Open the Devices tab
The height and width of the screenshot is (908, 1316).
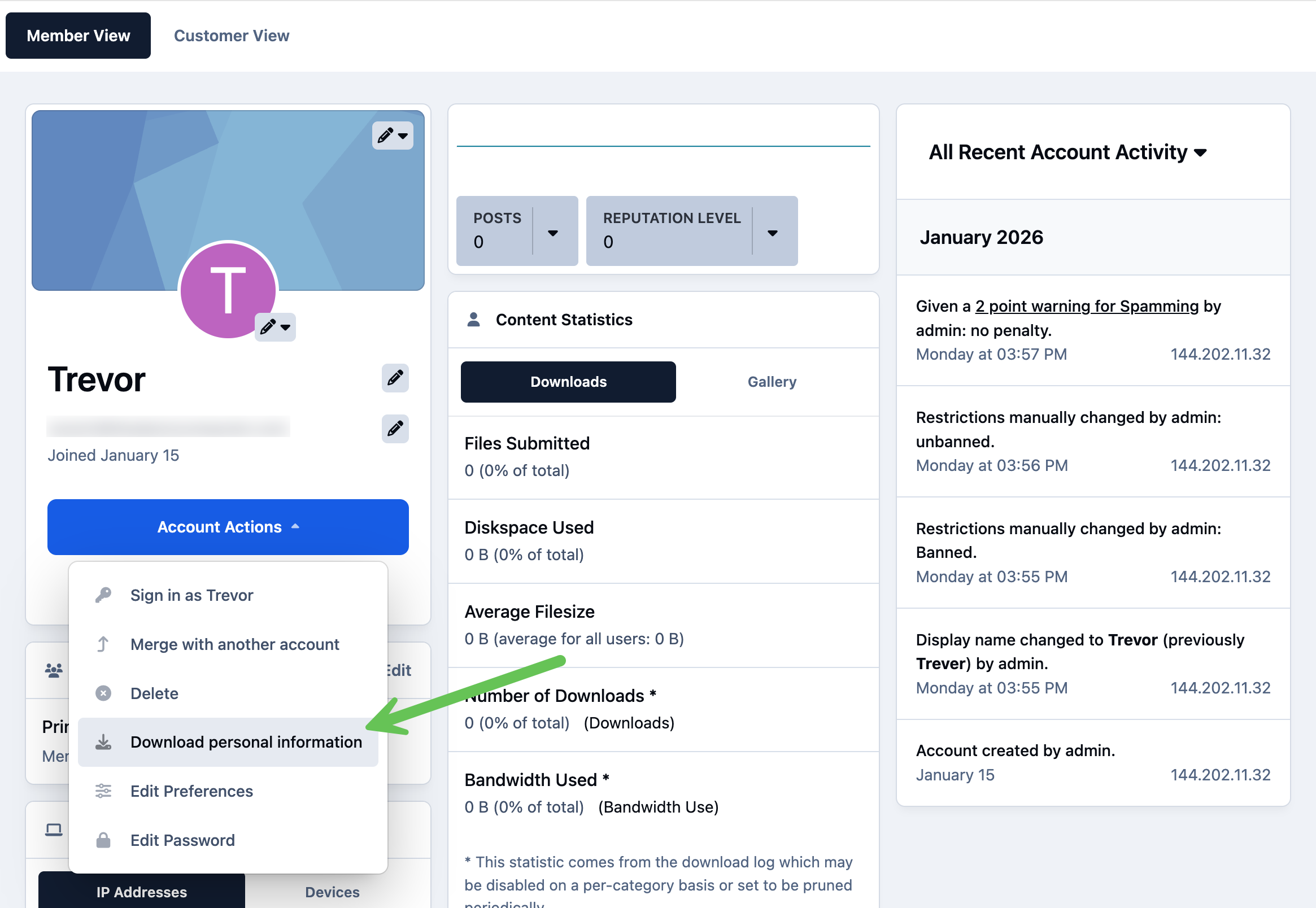coord(332,891)
